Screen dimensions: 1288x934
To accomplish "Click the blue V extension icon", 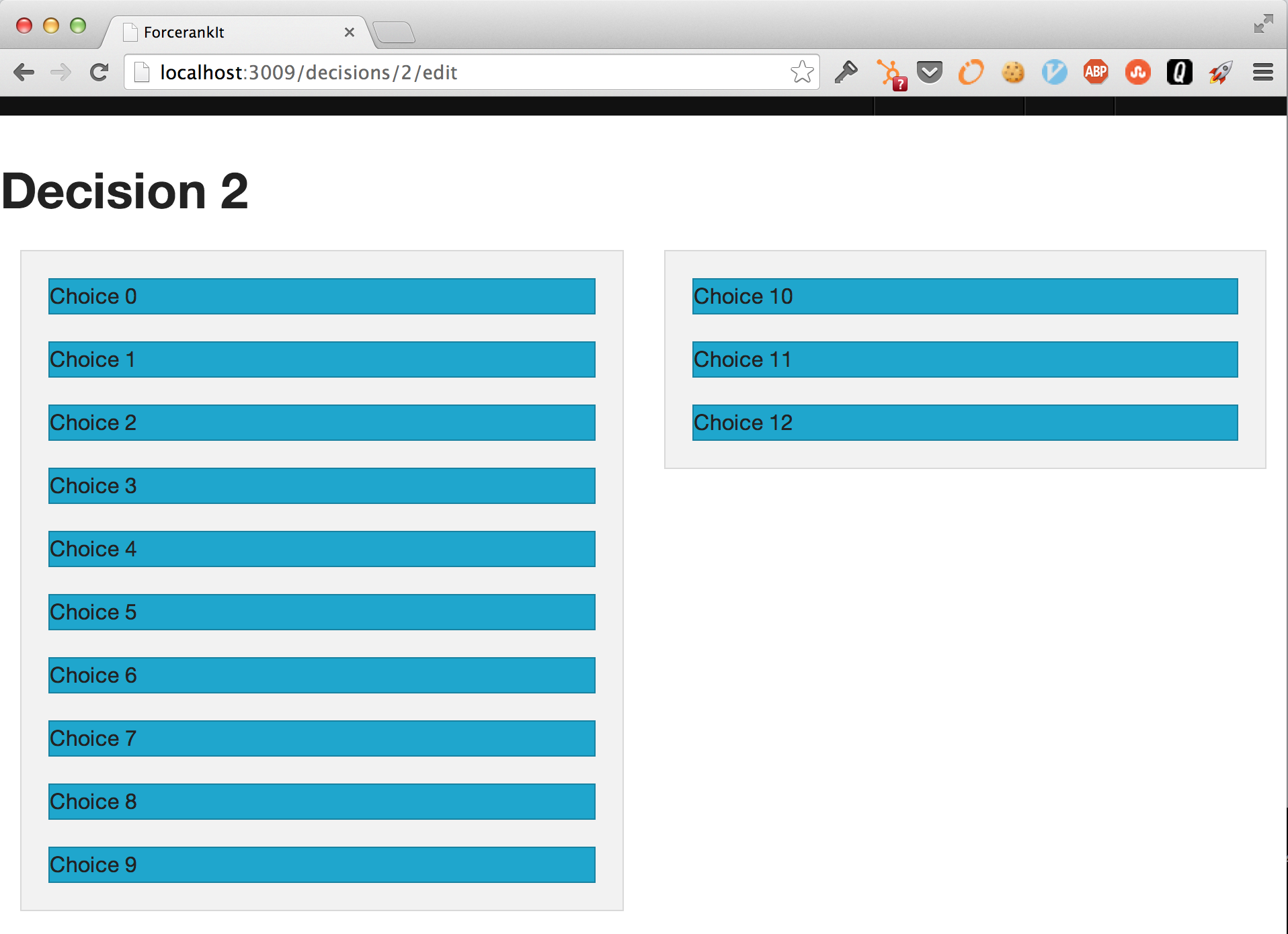I will point(1054,72).
